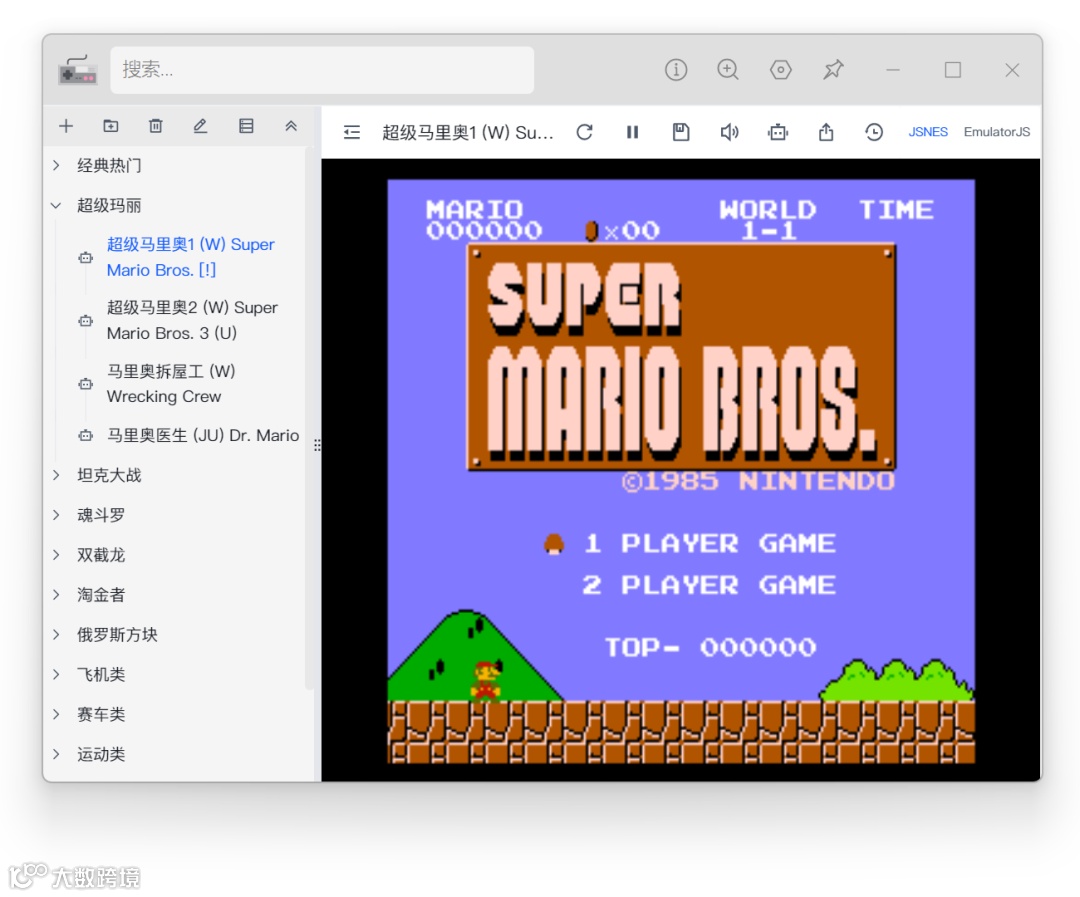Image resolution: width=1080 pixels, height=897 pixels.
Task: Close the emulator window
Action: point(1012,70)
